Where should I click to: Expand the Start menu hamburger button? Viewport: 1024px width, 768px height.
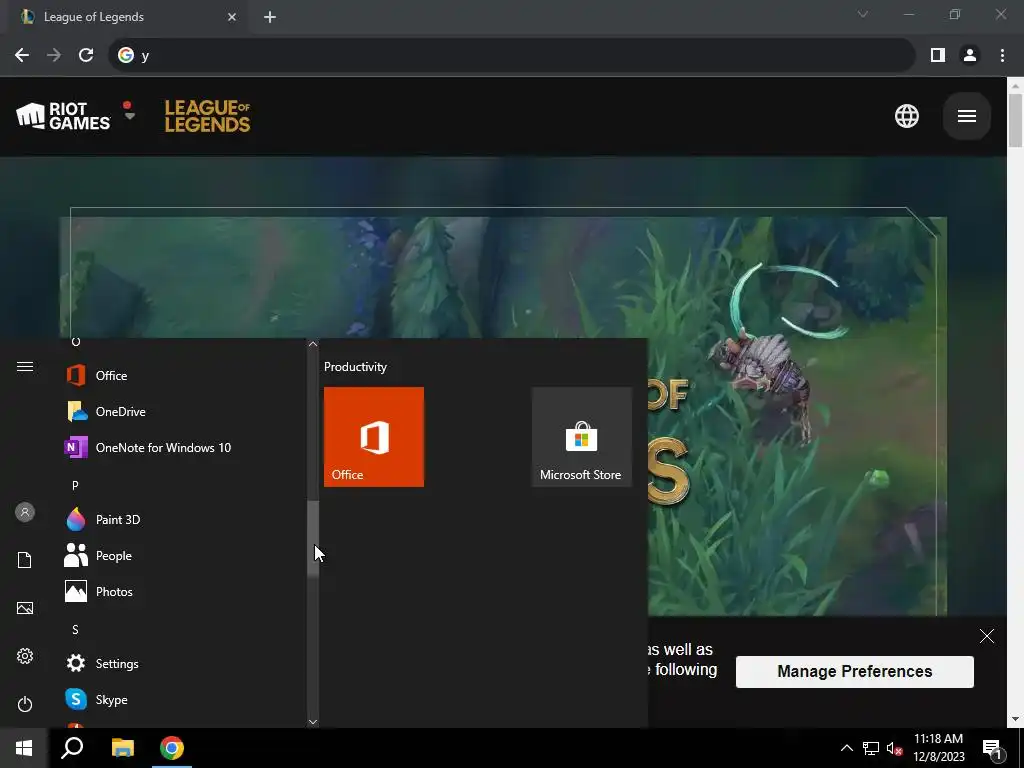click(x=25, y=366)
